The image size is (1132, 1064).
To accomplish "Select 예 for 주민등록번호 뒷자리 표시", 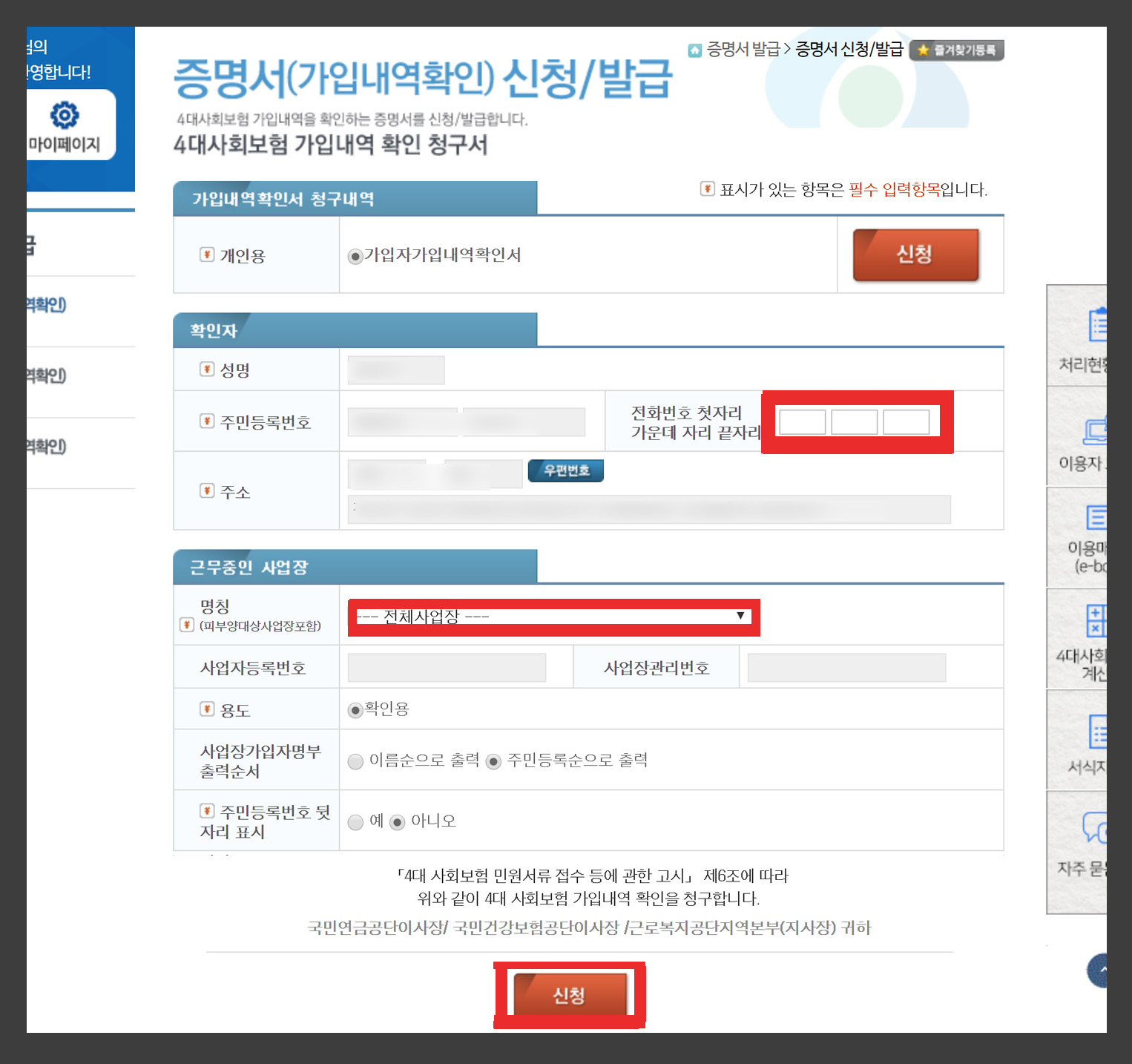I will [x=355, y=822].
